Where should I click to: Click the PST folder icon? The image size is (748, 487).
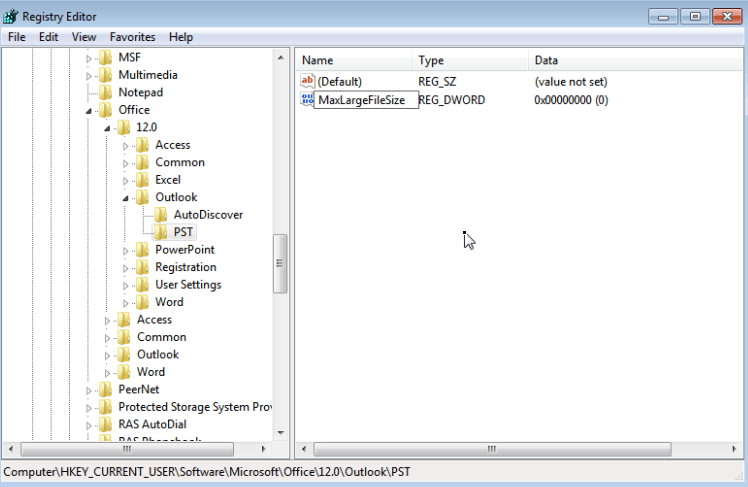pos(161,232)
